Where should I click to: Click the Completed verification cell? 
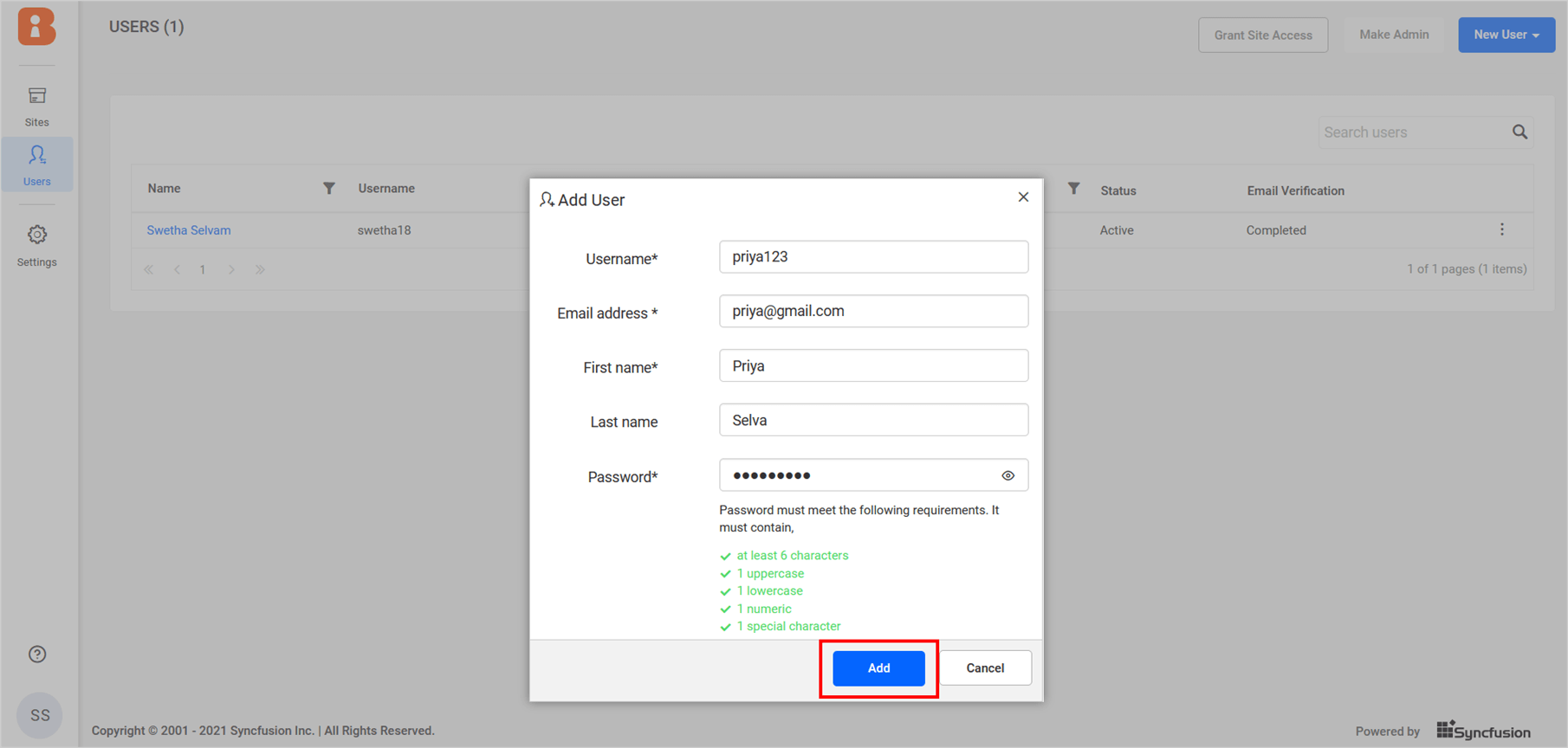tap(1276, 230)
